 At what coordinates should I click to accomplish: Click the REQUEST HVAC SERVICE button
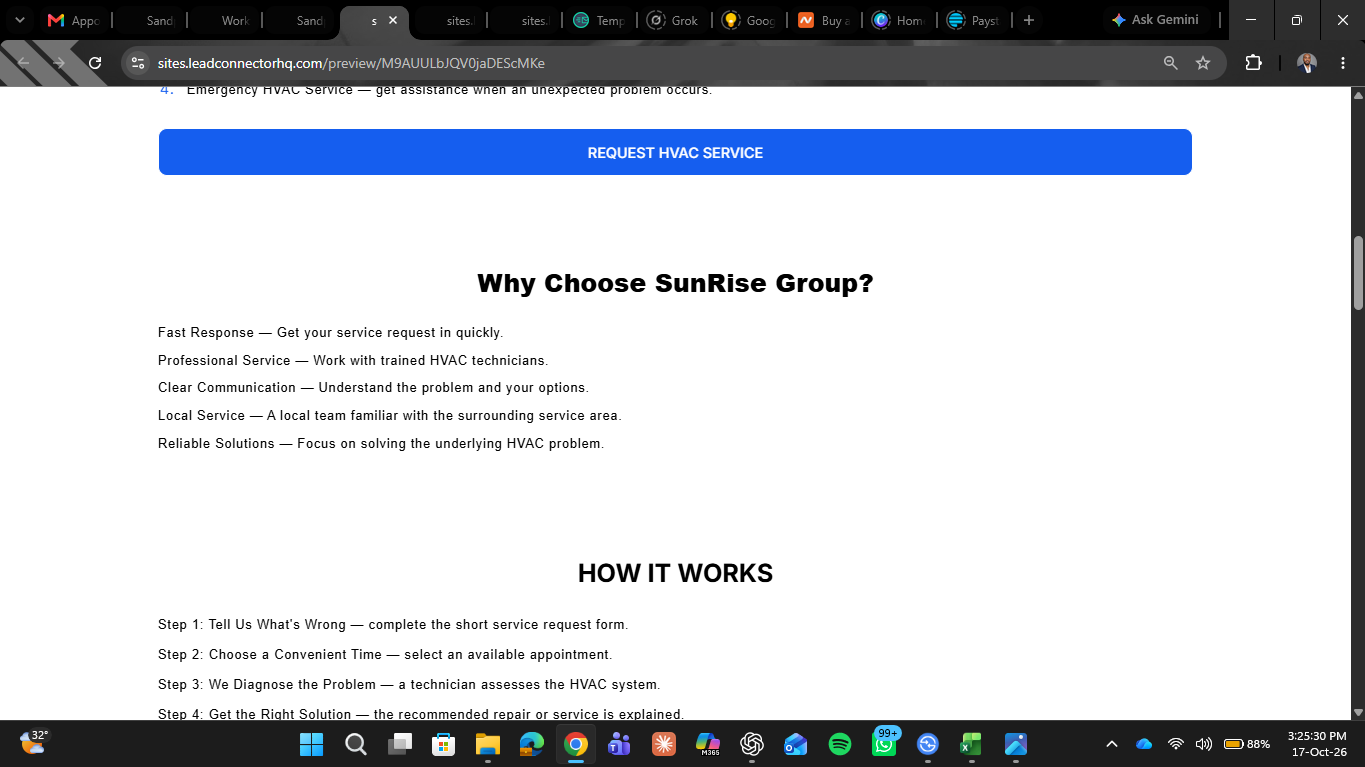pyautogui.click(x=675, y=152)
